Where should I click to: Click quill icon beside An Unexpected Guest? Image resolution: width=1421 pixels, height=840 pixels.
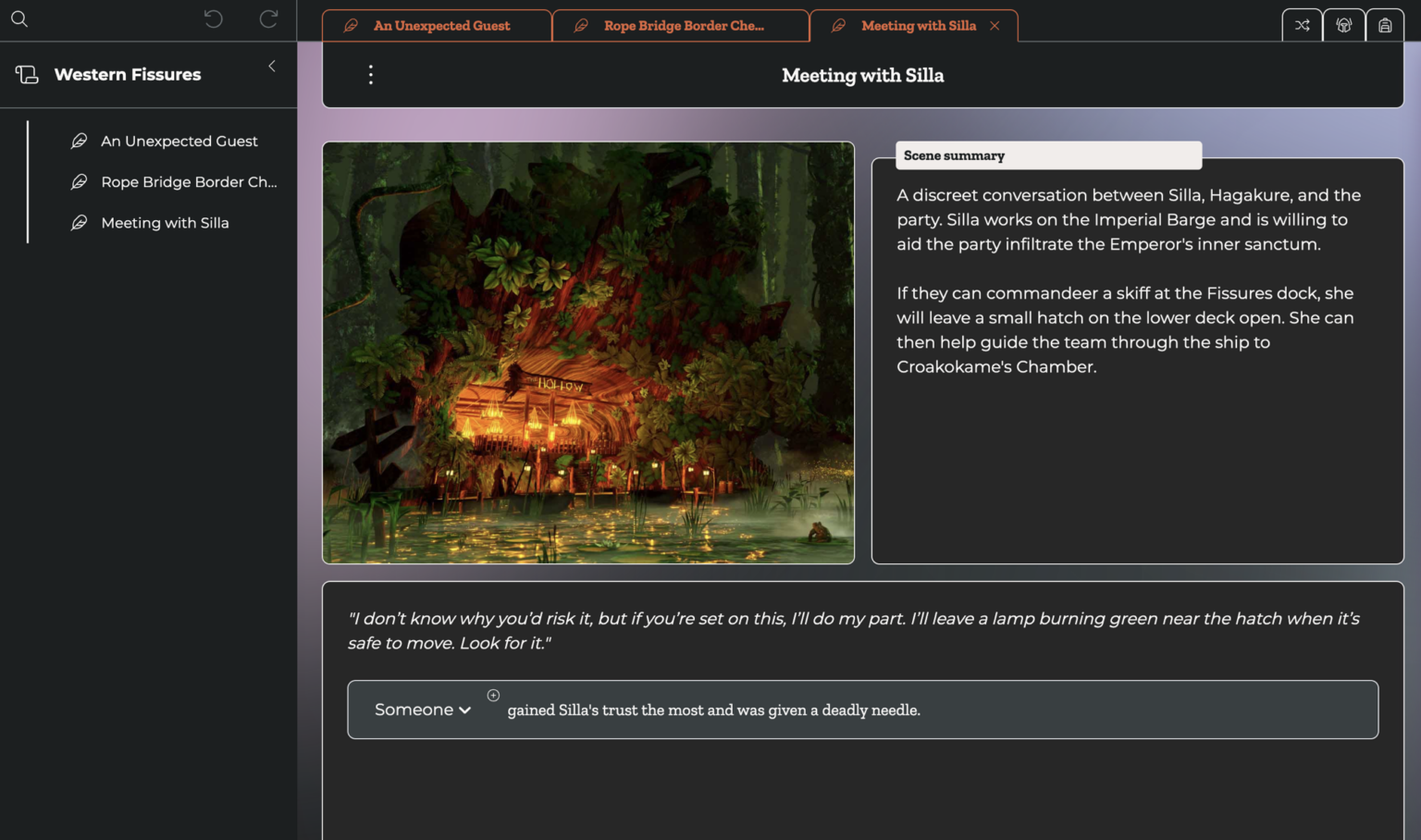click(80, 141)
